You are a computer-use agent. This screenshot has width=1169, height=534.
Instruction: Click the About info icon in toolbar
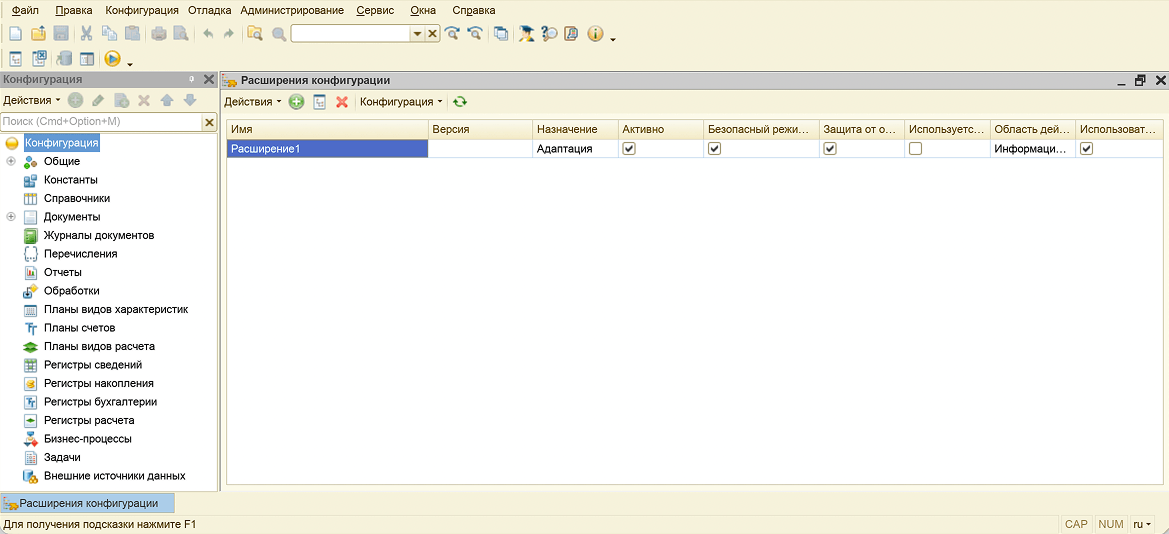click(x=595, y=34)
